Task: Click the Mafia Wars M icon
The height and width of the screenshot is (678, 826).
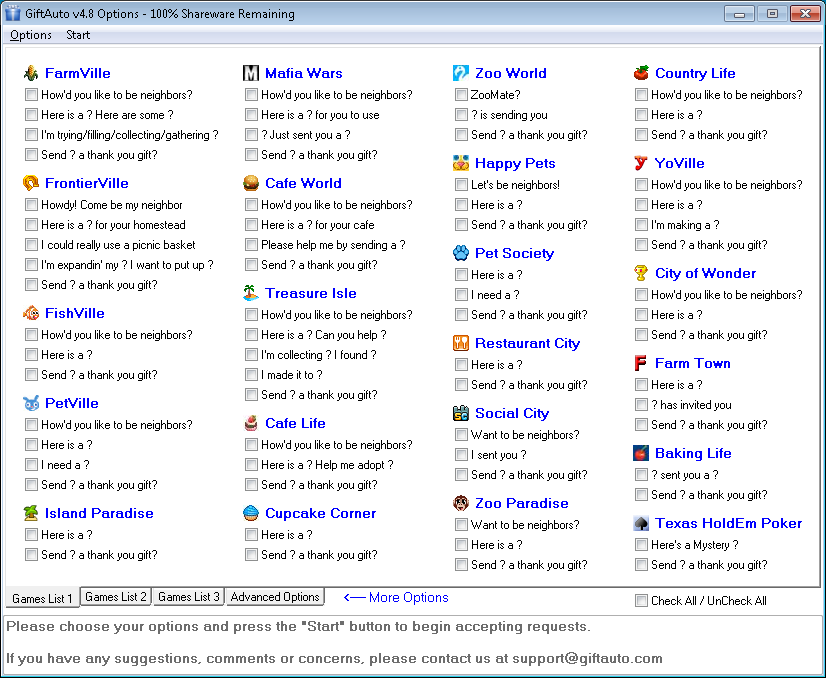Action: coord(251,73)
